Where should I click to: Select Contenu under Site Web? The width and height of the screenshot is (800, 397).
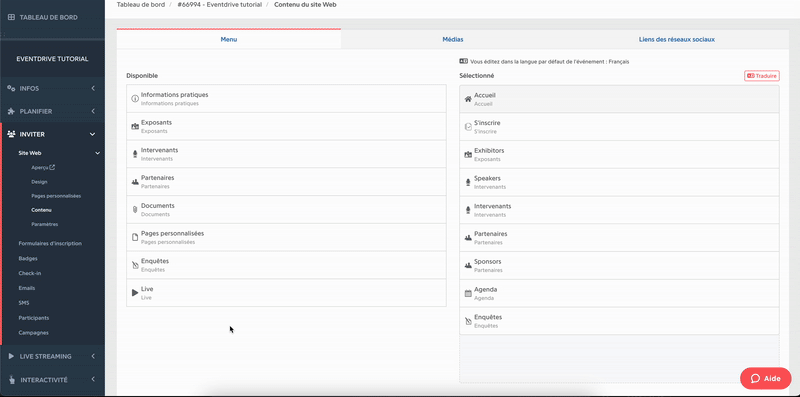pyautogui.click(x=41, y=210)
